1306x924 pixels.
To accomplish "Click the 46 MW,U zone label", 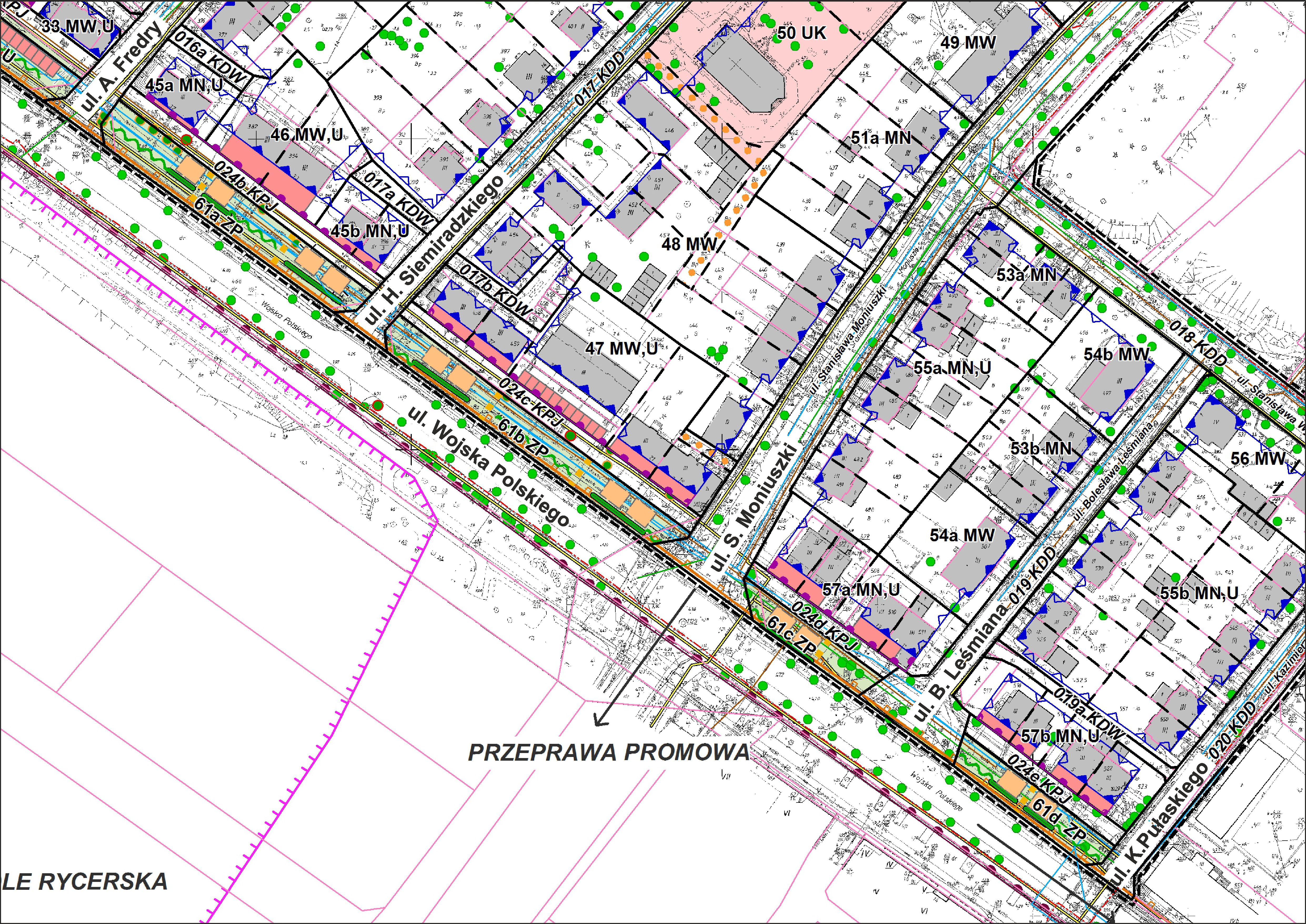I will click(307, 135).
